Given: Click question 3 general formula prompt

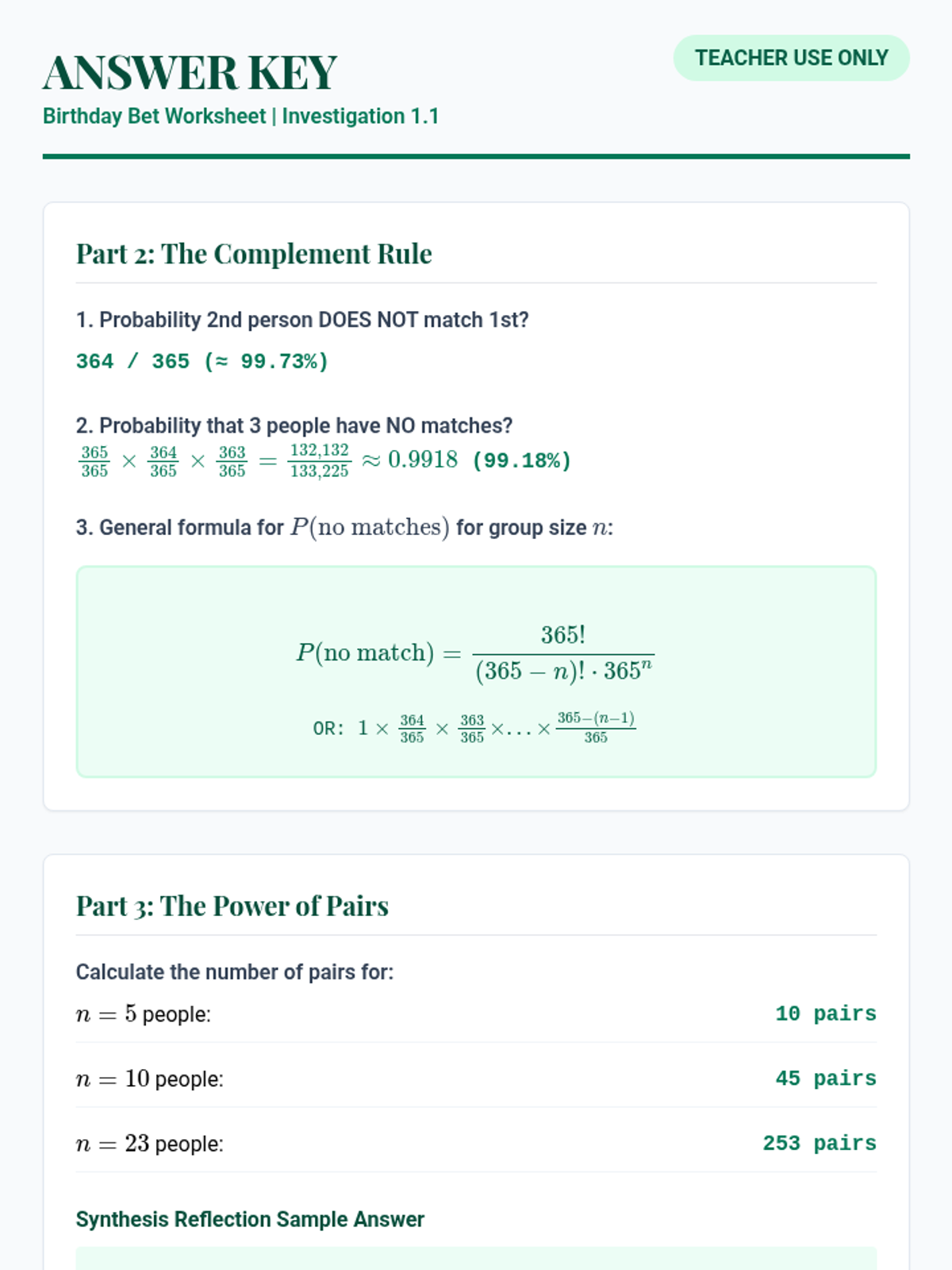Looking at the screenshot, I should point(344,528).
